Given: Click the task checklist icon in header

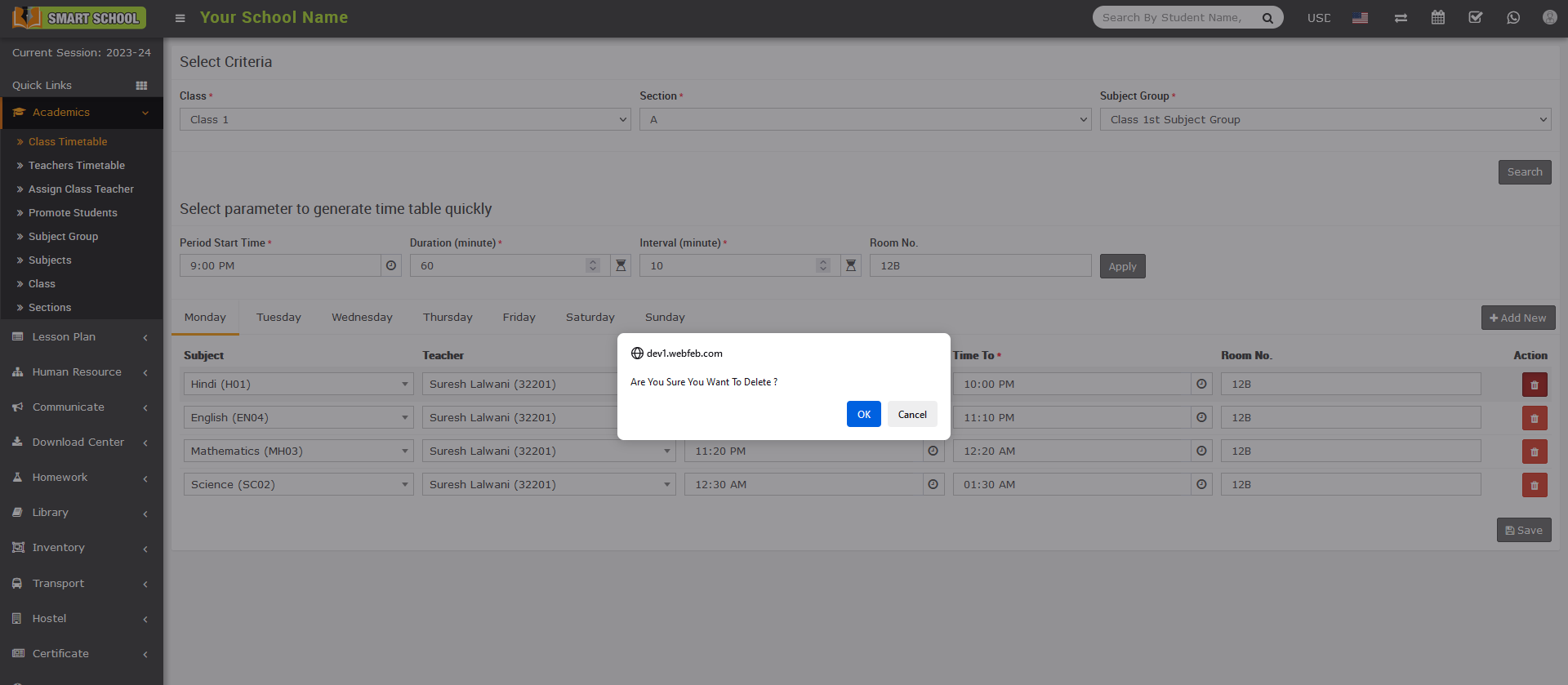Looking at the screenshot, I should click(x=1475, y=18).
